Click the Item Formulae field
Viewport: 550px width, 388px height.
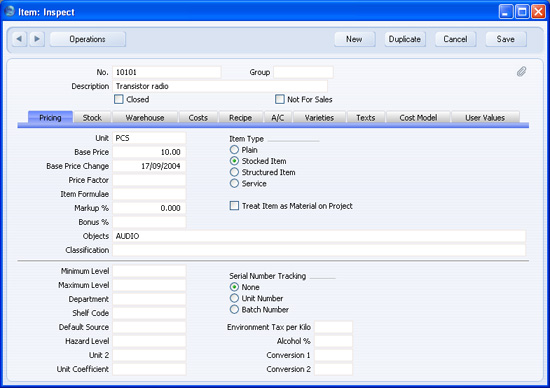point(149,194)
